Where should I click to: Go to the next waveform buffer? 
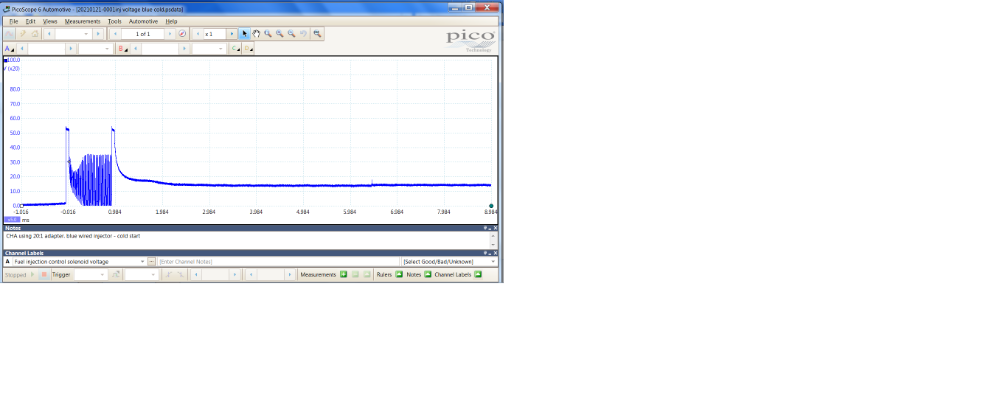pos(170,33)
